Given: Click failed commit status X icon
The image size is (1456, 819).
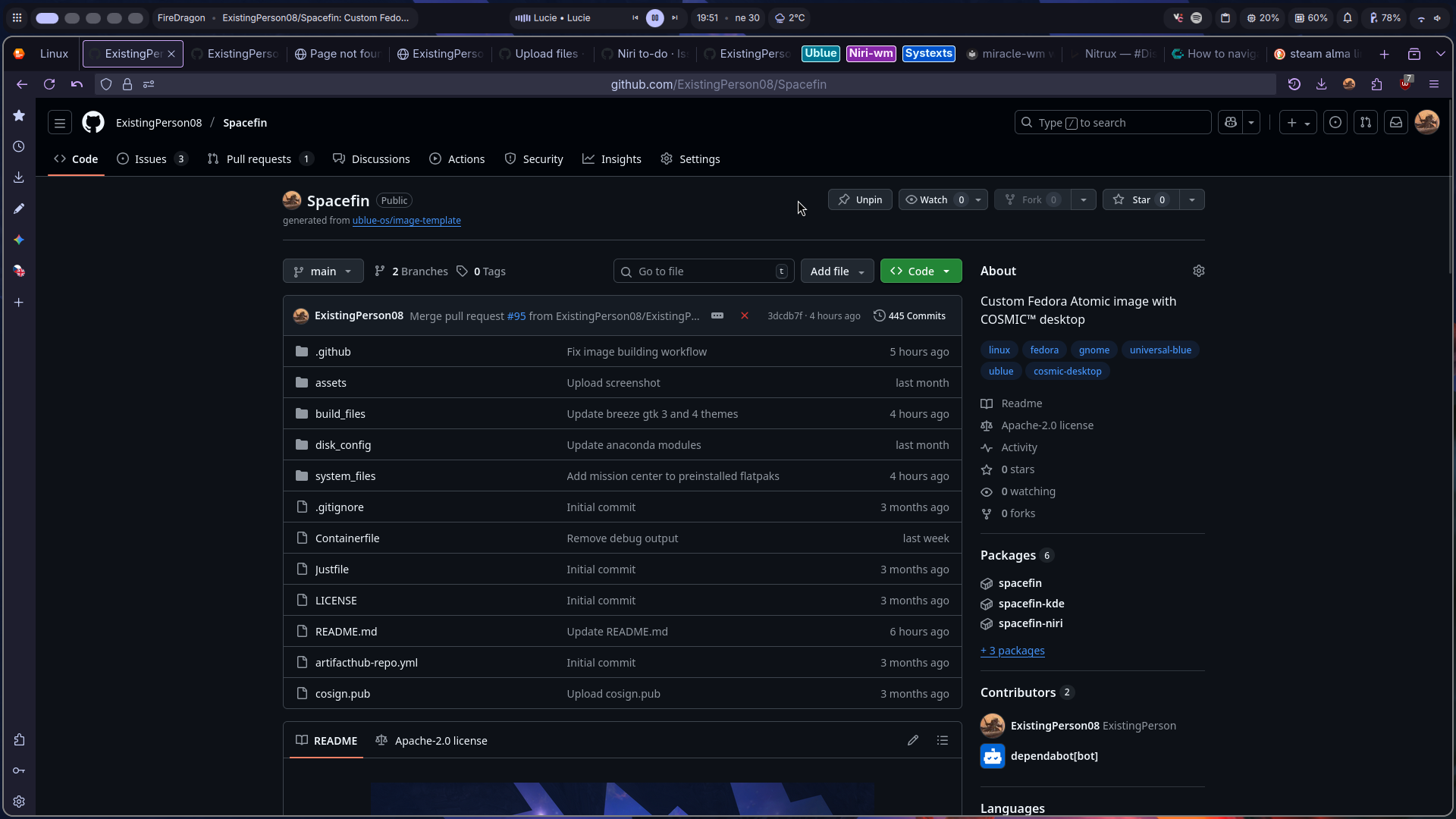Looking at the screenshot, I should pos(745,315).
